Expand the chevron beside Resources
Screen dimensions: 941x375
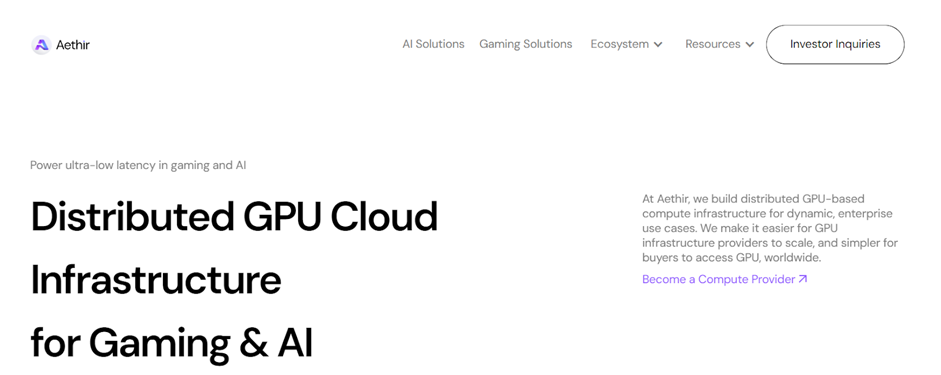(x=750, y=44)
